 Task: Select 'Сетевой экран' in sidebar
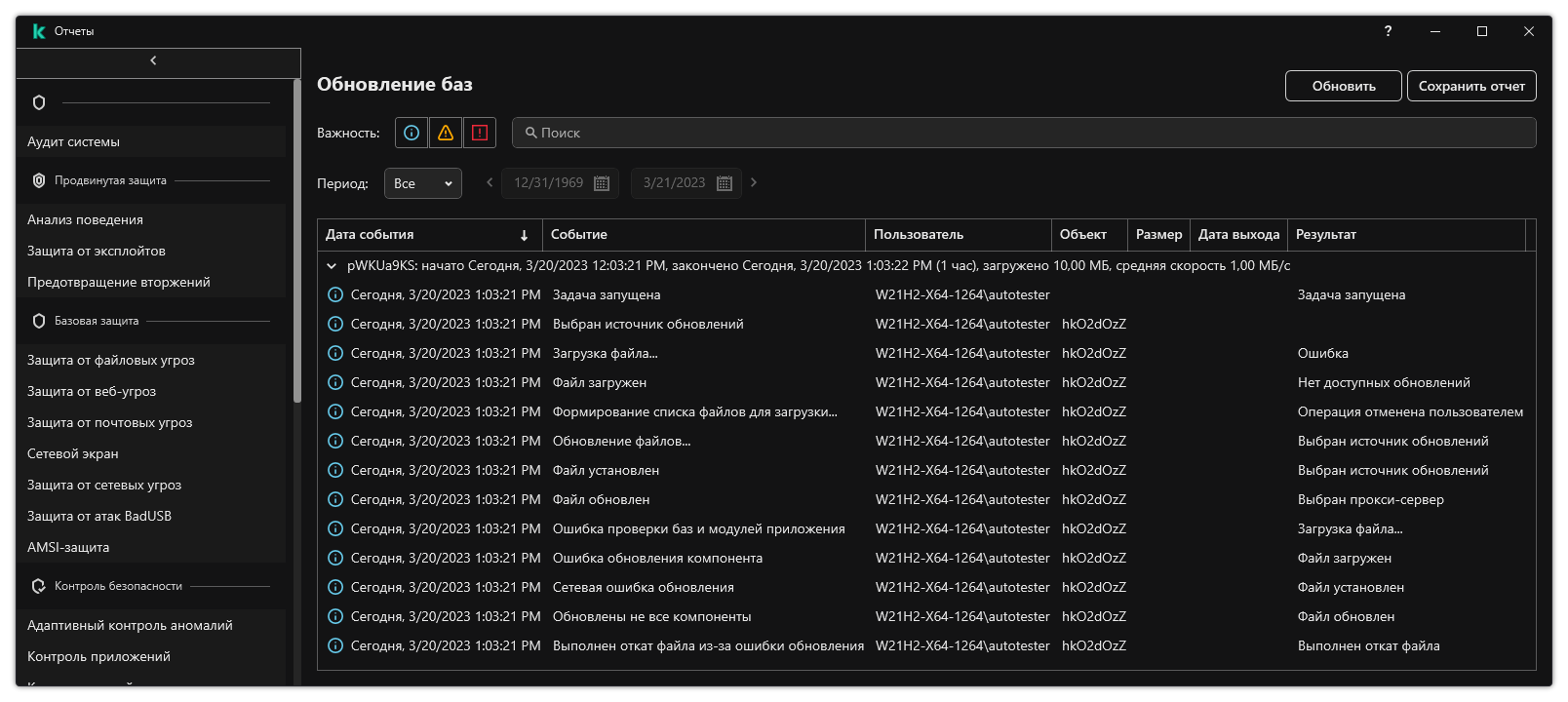(73, 453)
